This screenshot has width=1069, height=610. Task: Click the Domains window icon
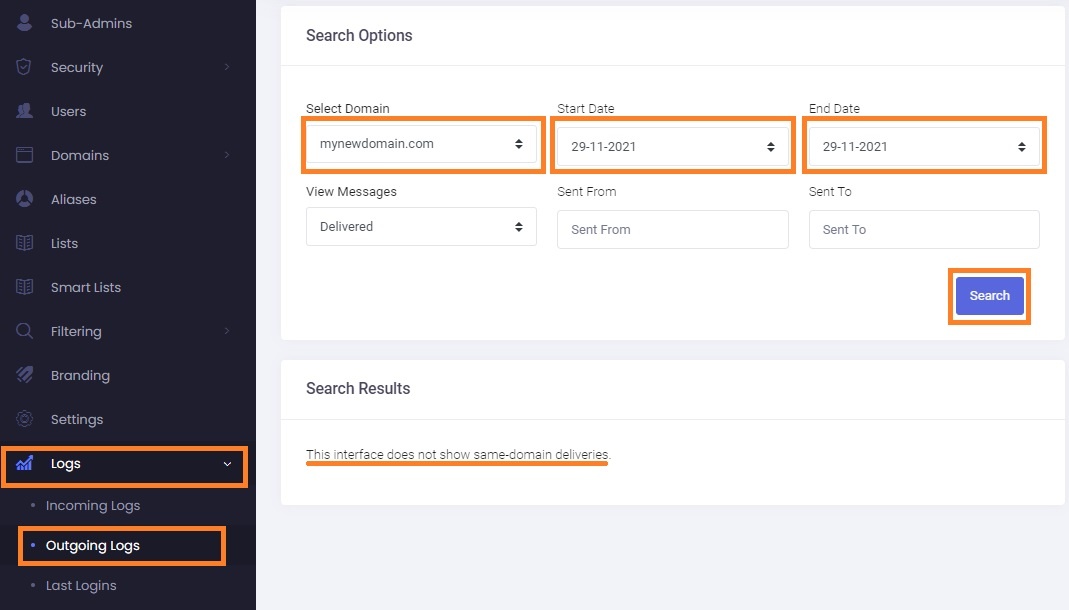pyautogui.click(x=25, y=155)
